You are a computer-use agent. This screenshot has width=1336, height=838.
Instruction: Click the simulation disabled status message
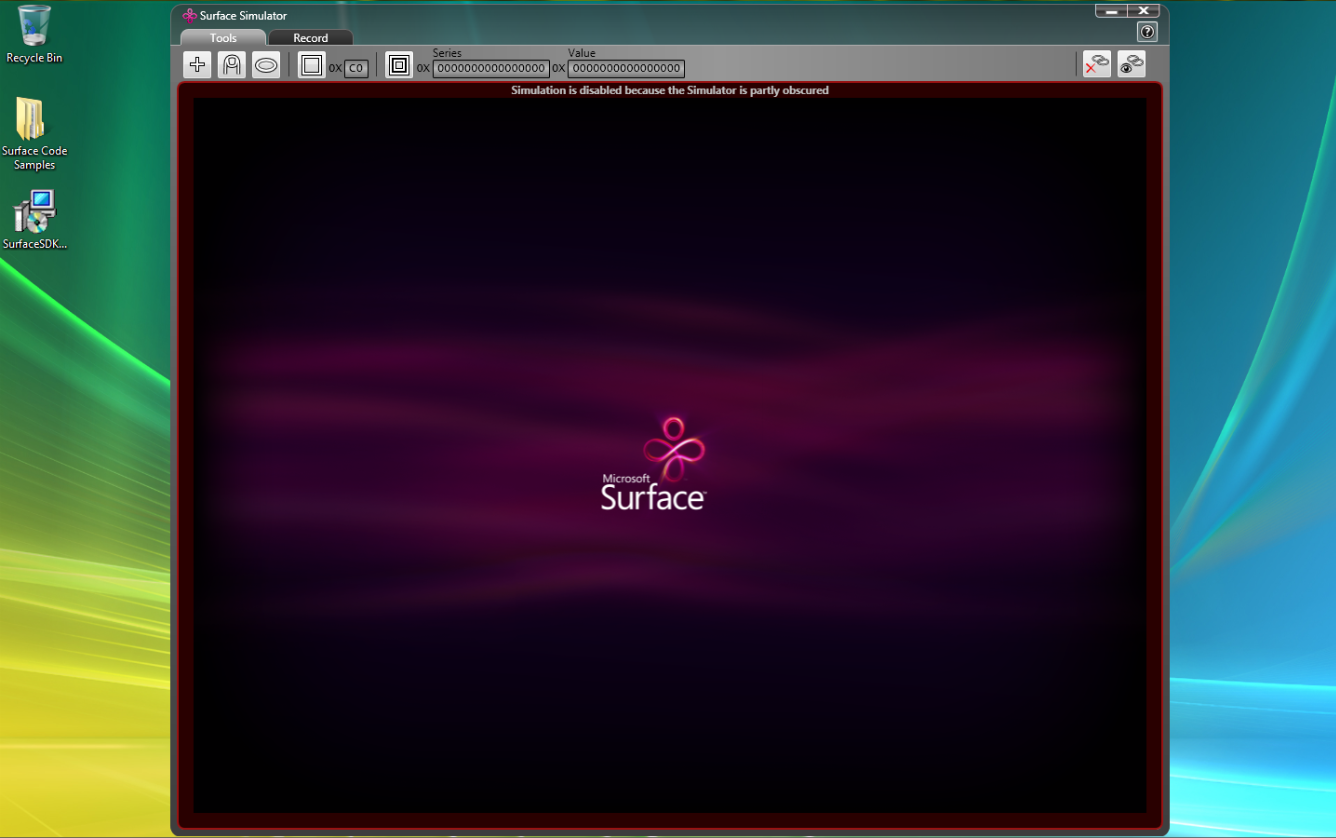(x=670, y=90)
